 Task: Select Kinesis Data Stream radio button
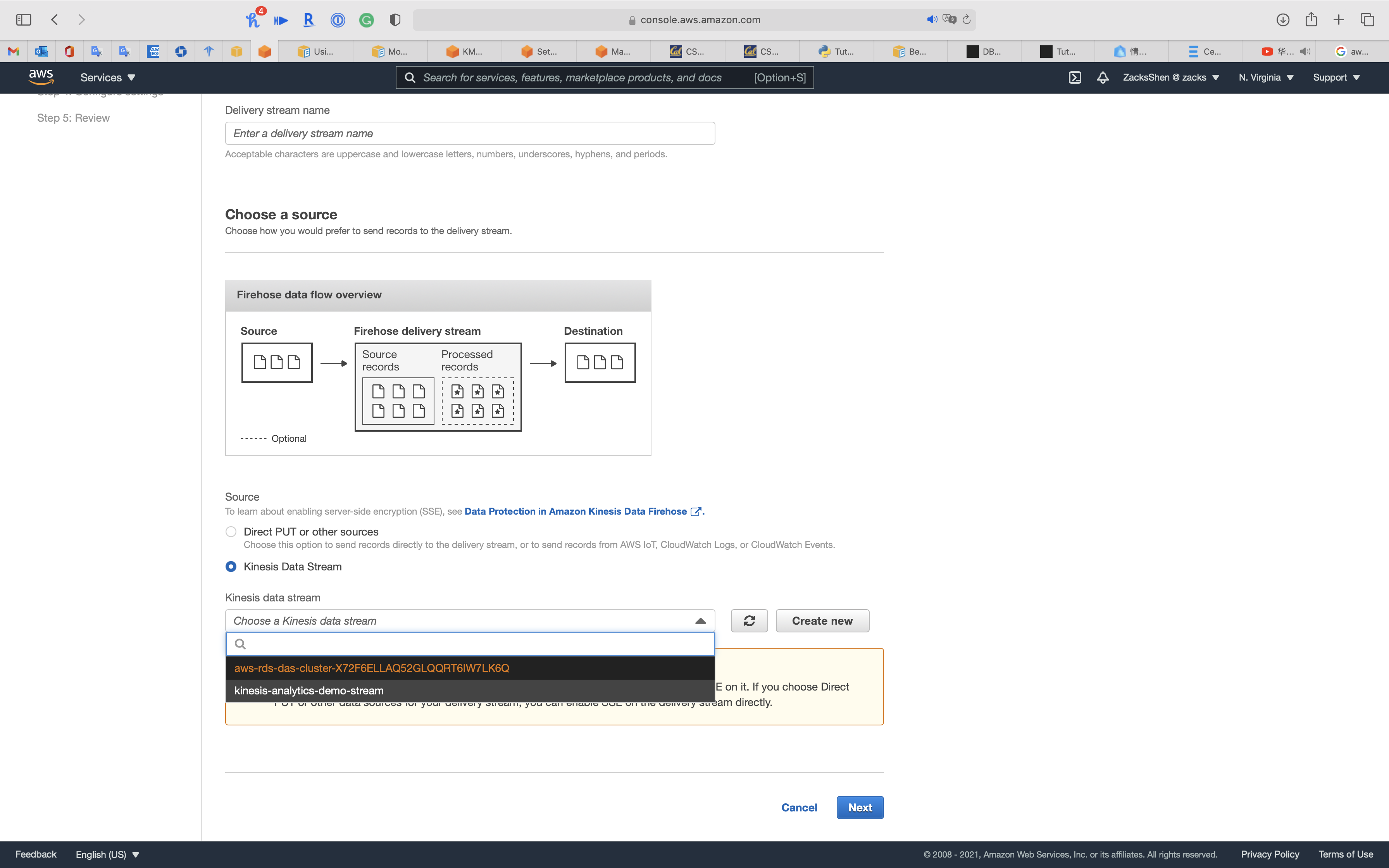point(231,567)
